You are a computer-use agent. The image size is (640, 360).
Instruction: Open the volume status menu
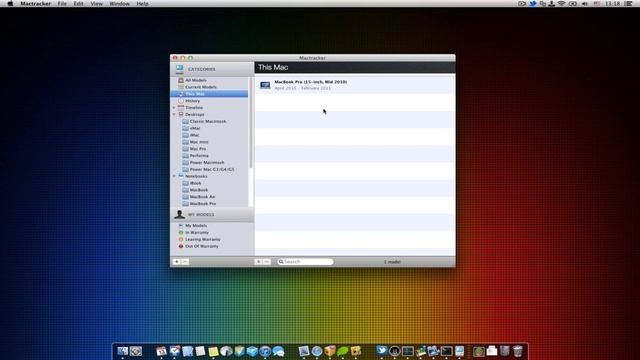click(x=584, y=4)
